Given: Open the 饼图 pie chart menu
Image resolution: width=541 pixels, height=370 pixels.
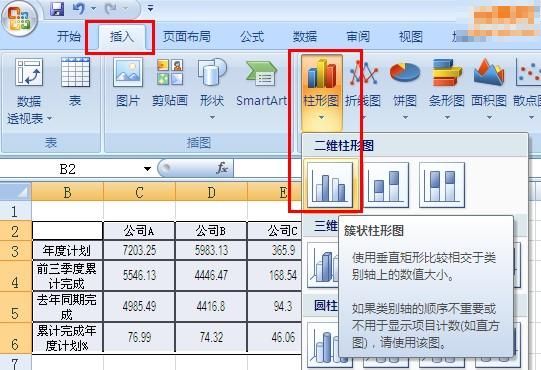Looking at the screenshot, I should [405, 88].
